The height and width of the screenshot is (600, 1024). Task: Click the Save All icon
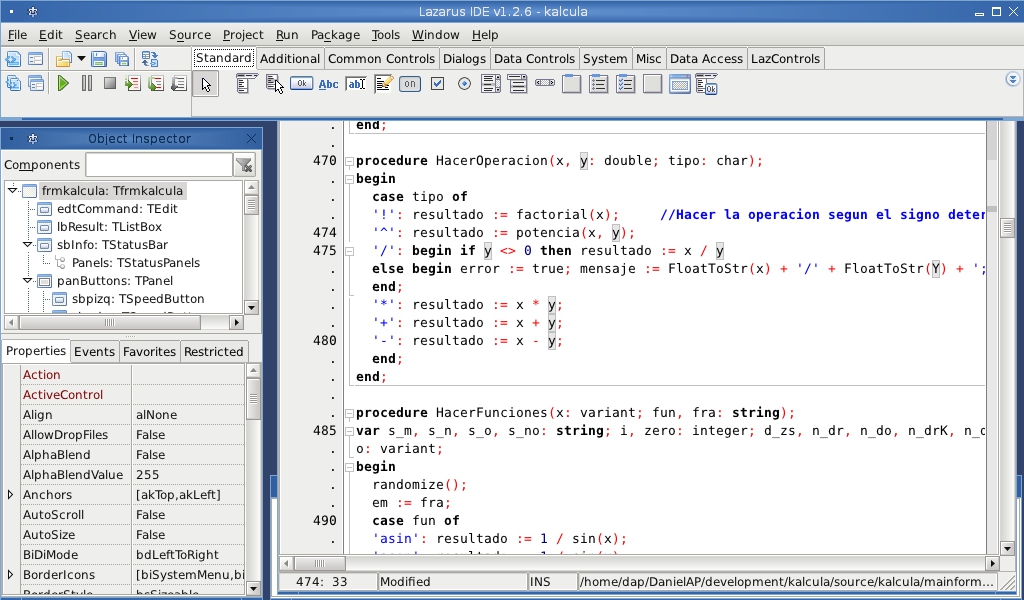[121, 59]
